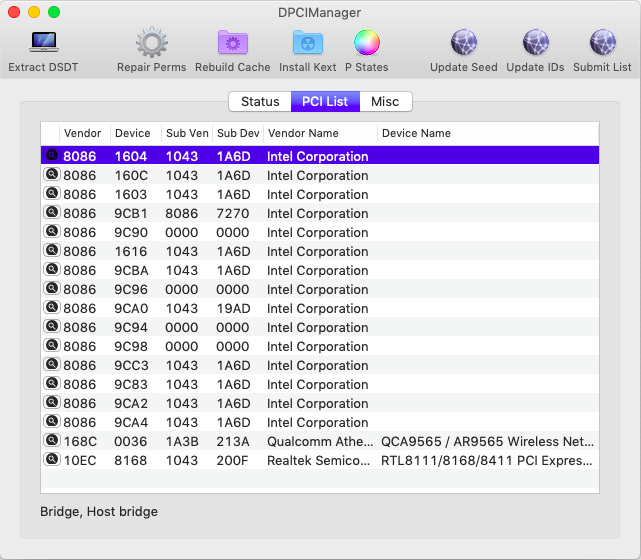Click lookup icon for device 9C98 row
Viewport: 641px width, 560px height.
pyautogui.click(x=52, y=345)
